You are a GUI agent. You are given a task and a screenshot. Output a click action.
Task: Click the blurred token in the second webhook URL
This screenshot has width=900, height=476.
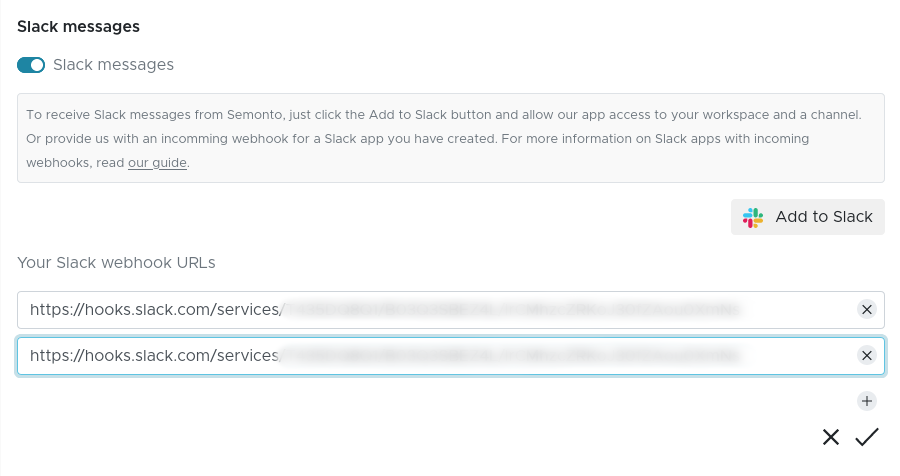coord(510,355)
